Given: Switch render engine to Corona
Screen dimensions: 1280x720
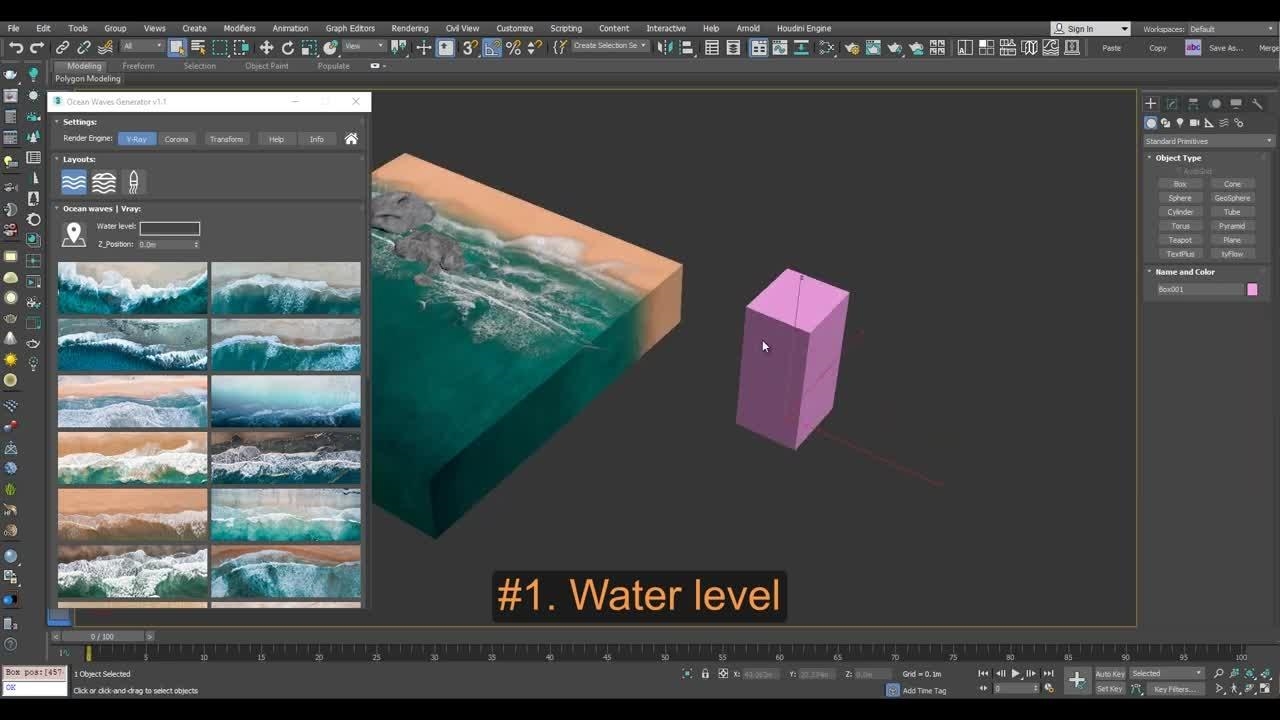Looking at the screenshot, I should click(176, 139).
